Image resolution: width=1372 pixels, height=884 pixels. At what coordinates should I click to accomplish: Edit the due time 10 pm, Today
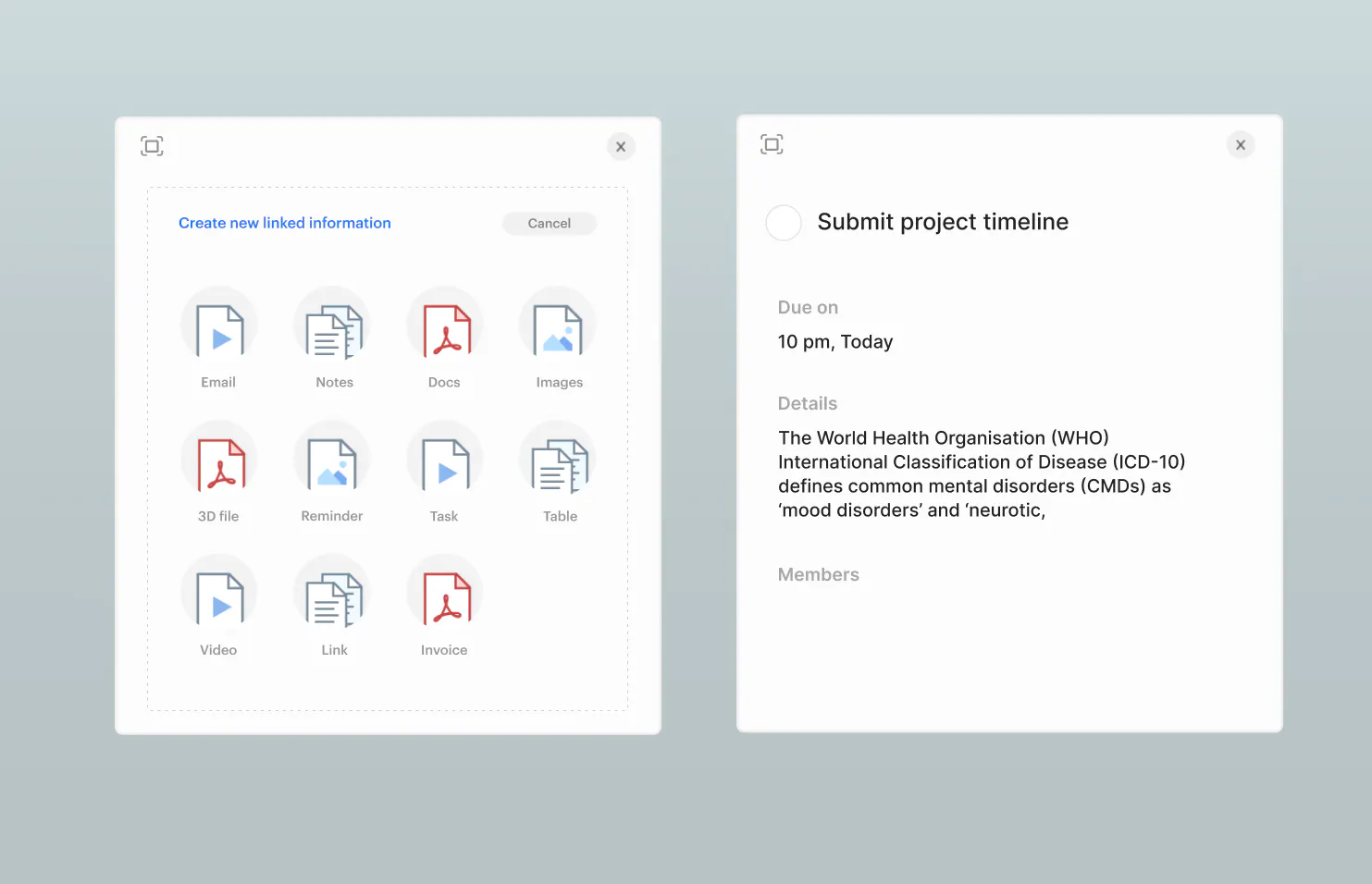pyautogui.click(x=835, y=342)
